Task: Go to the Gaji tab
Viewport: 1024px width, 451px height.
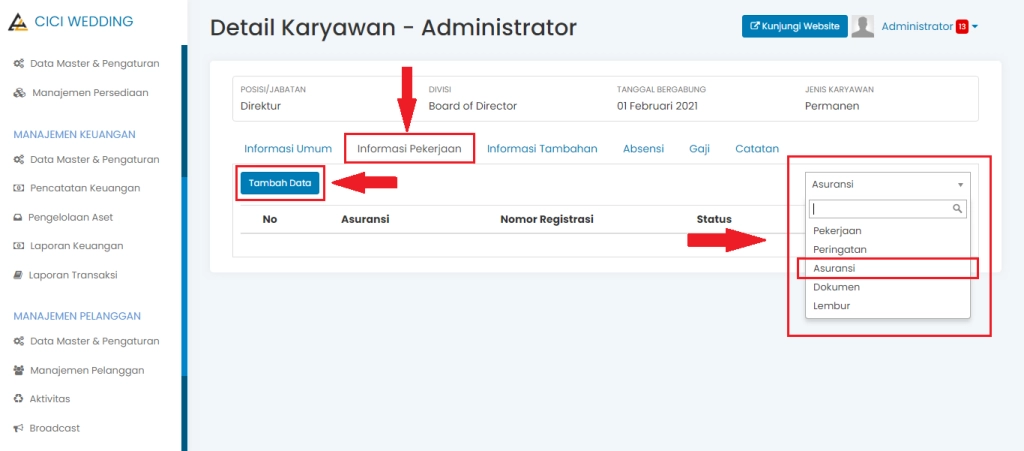Action: tap(699, 149)
